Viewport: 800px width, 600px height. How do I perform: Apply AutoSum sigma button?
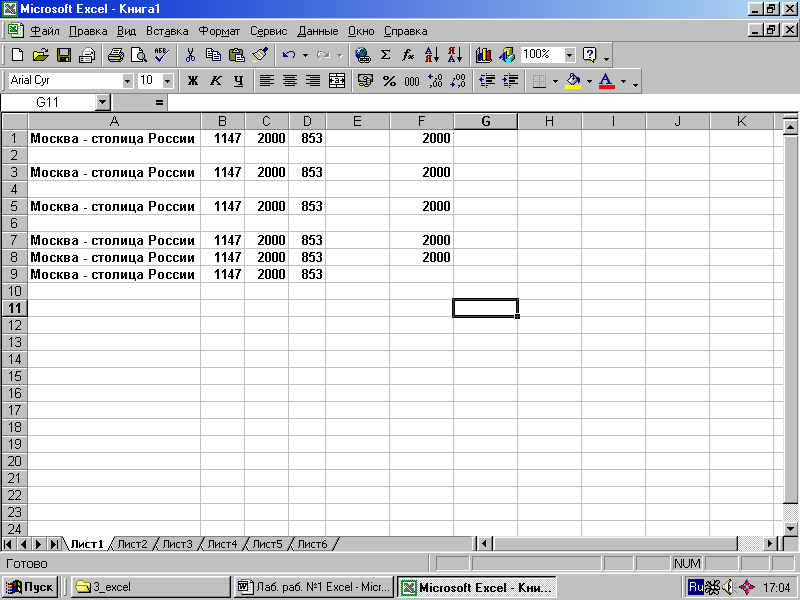pyautogui.click(x=386, y=55)
